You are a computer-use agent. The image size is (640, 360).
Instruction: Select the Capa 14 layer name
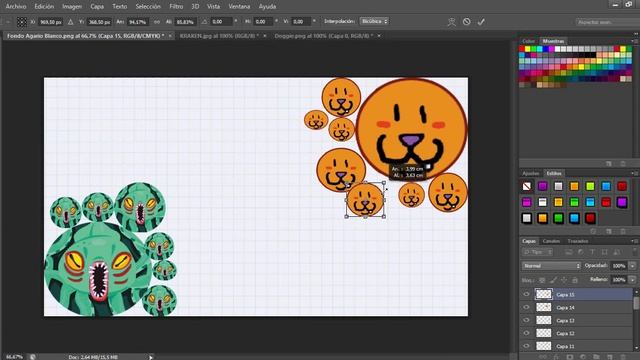click(565, 307)
